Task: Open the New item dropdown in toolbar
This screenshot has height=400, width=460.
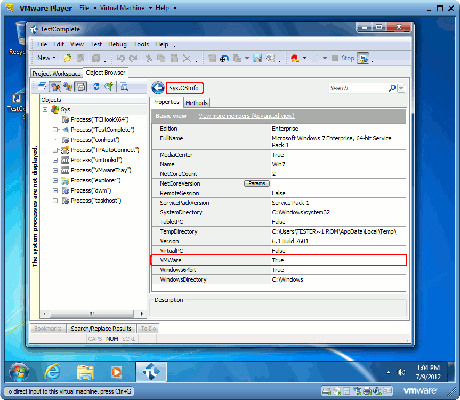Action: coord(46,58)
